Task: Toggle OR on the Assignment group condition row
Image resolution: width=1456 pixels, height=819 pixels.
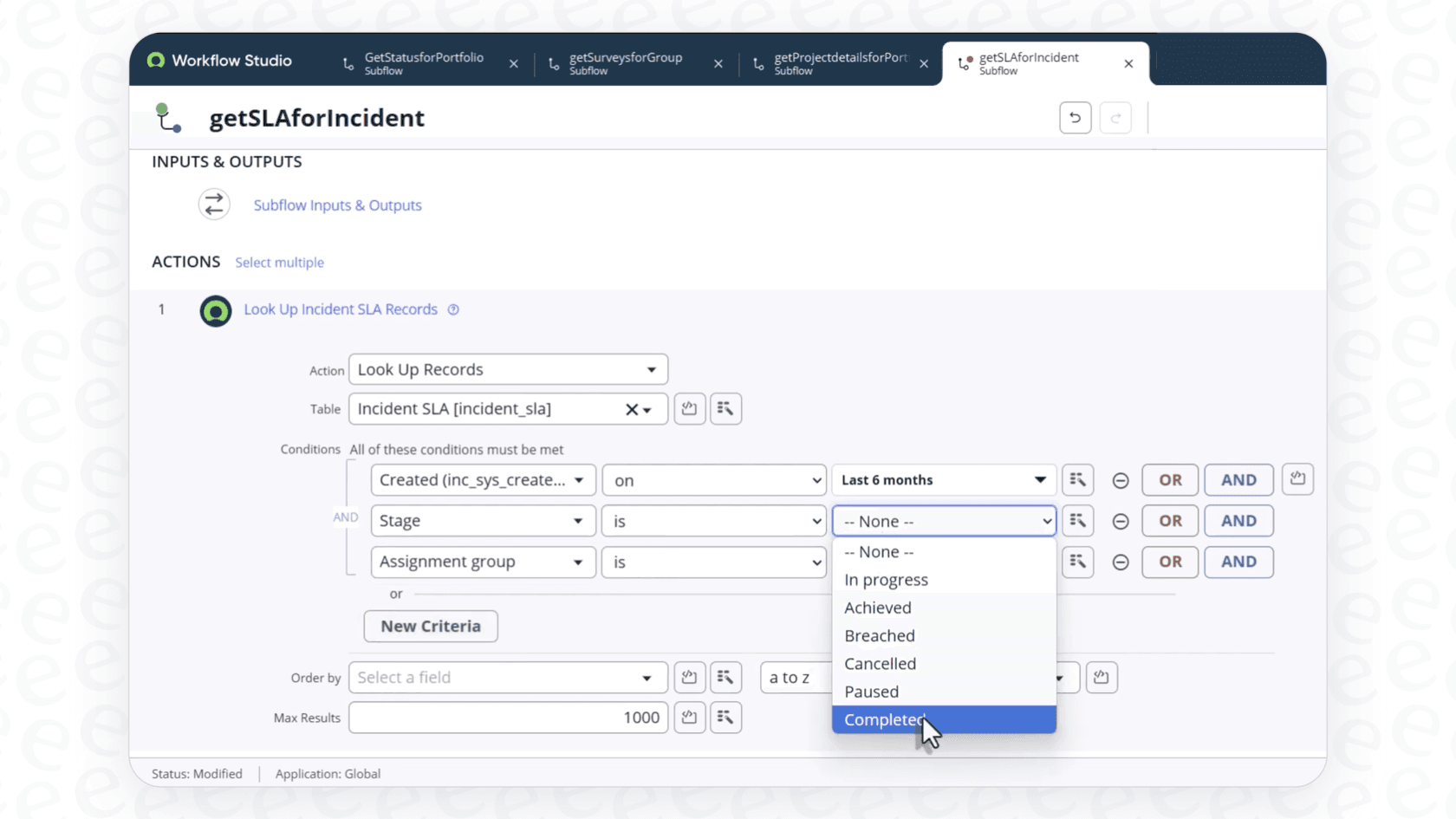Action: [1169, 562]
